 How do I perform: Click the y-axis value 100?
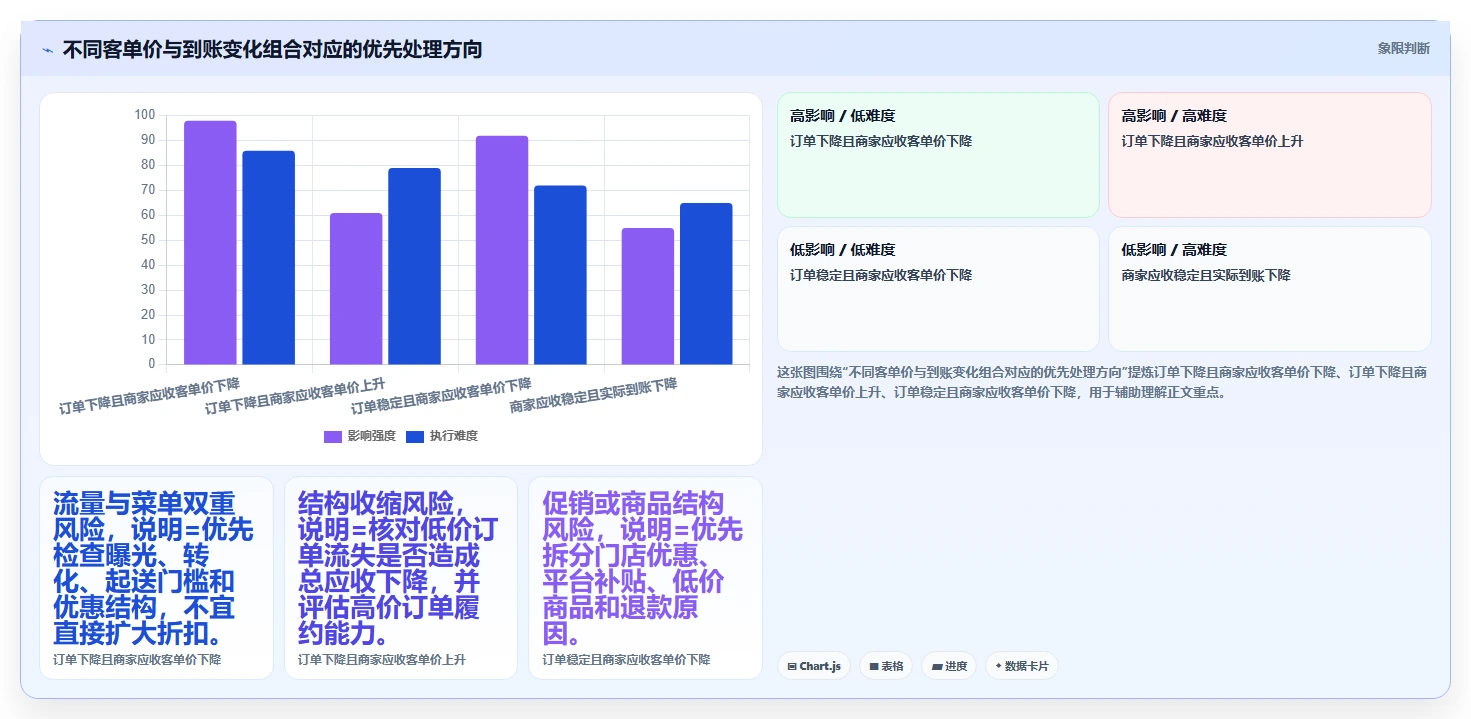tap(145, 115)
